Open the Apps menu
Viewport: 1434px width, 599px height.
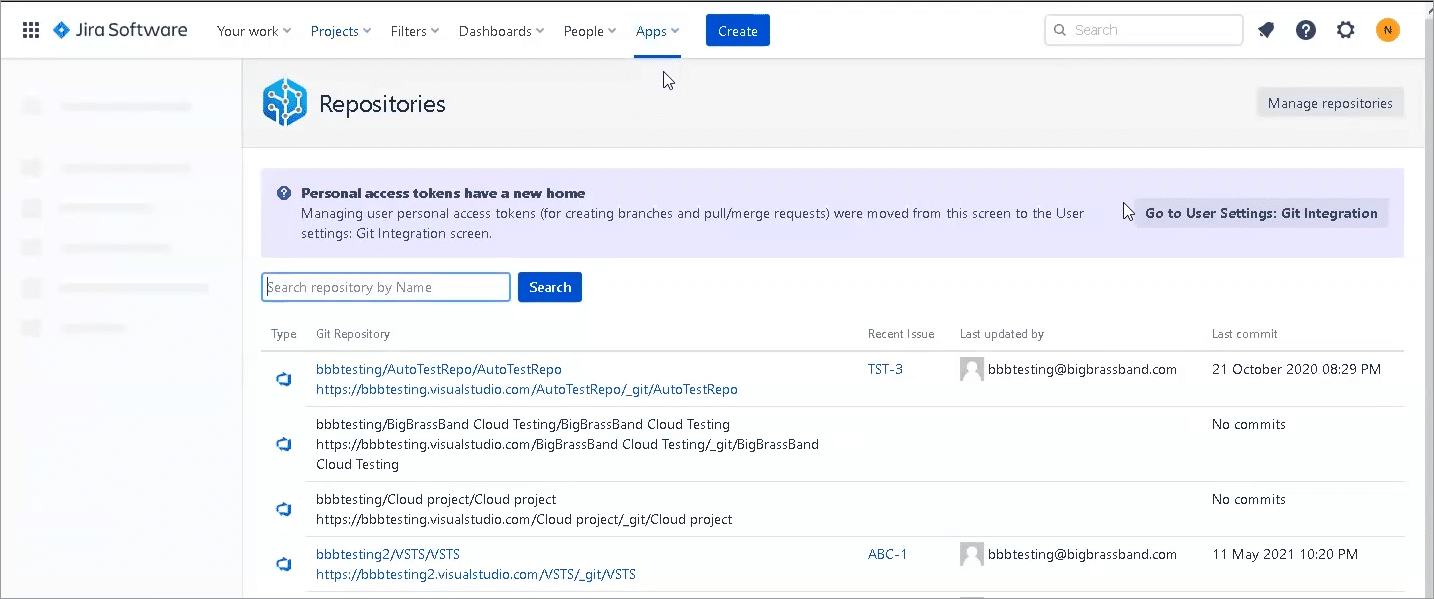coord(657,31)
